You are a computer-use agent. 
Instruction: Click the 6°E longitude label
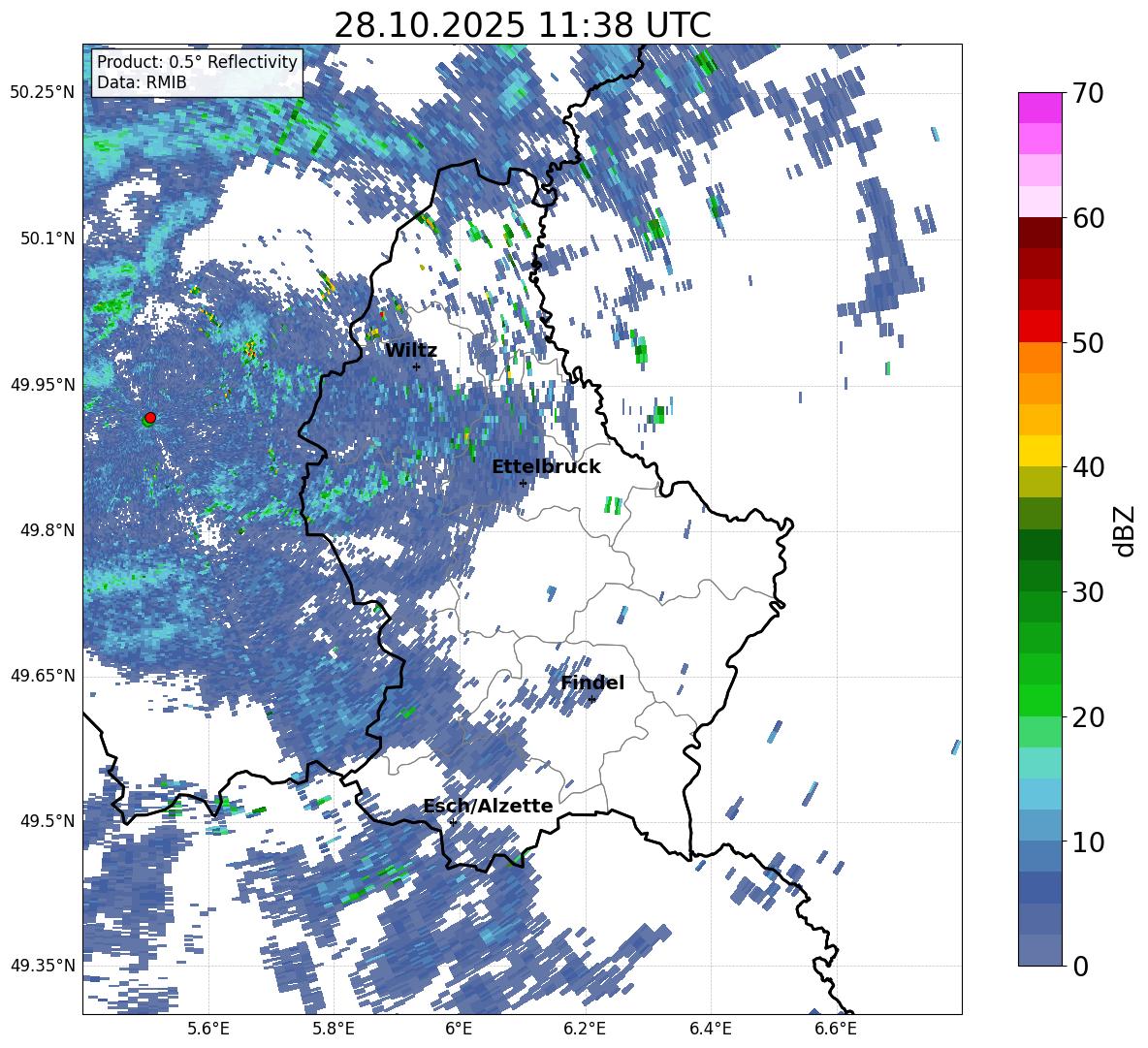(459, 1030)
